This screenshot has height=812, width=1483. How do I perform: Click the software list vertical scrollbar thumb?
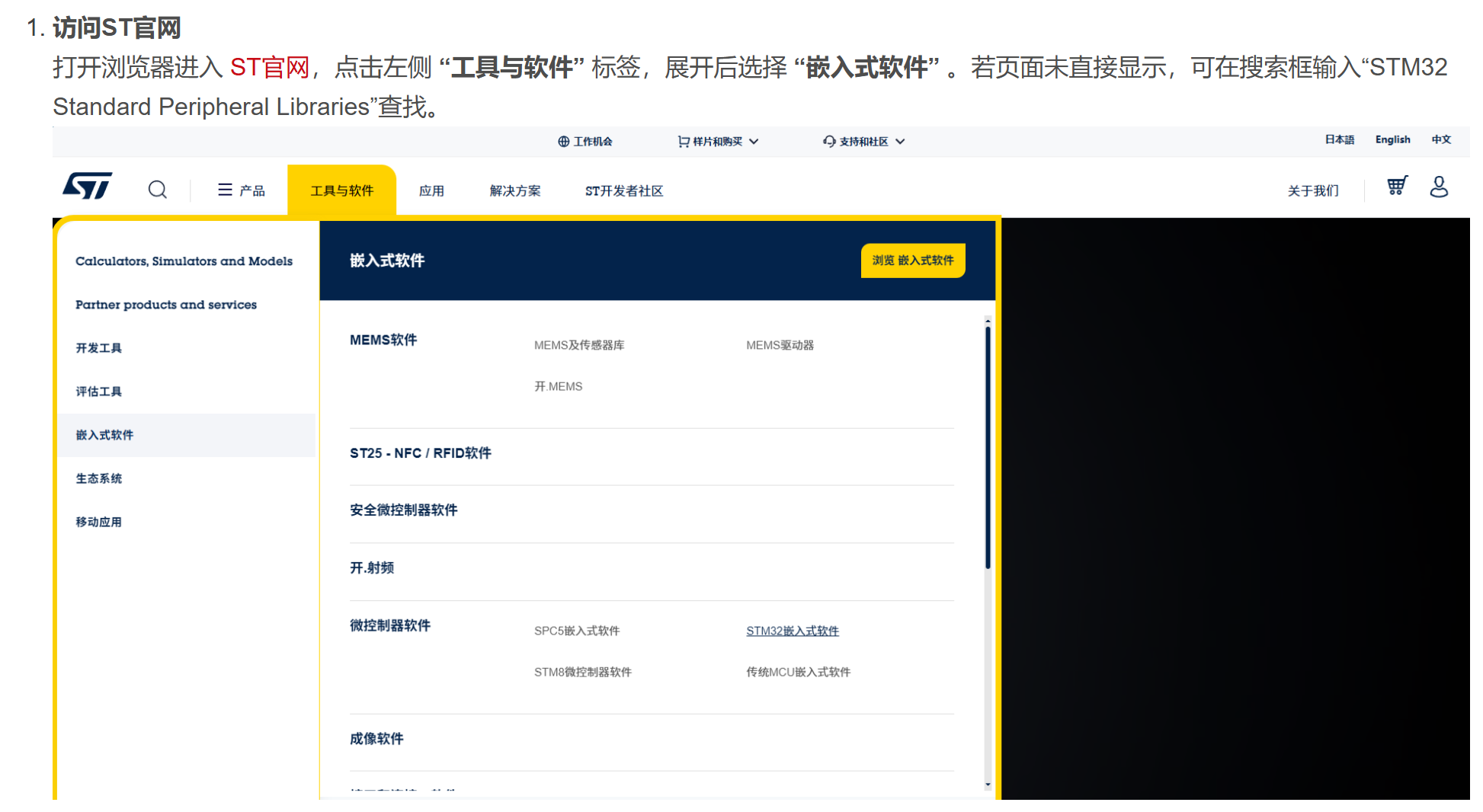pos(988,449)
